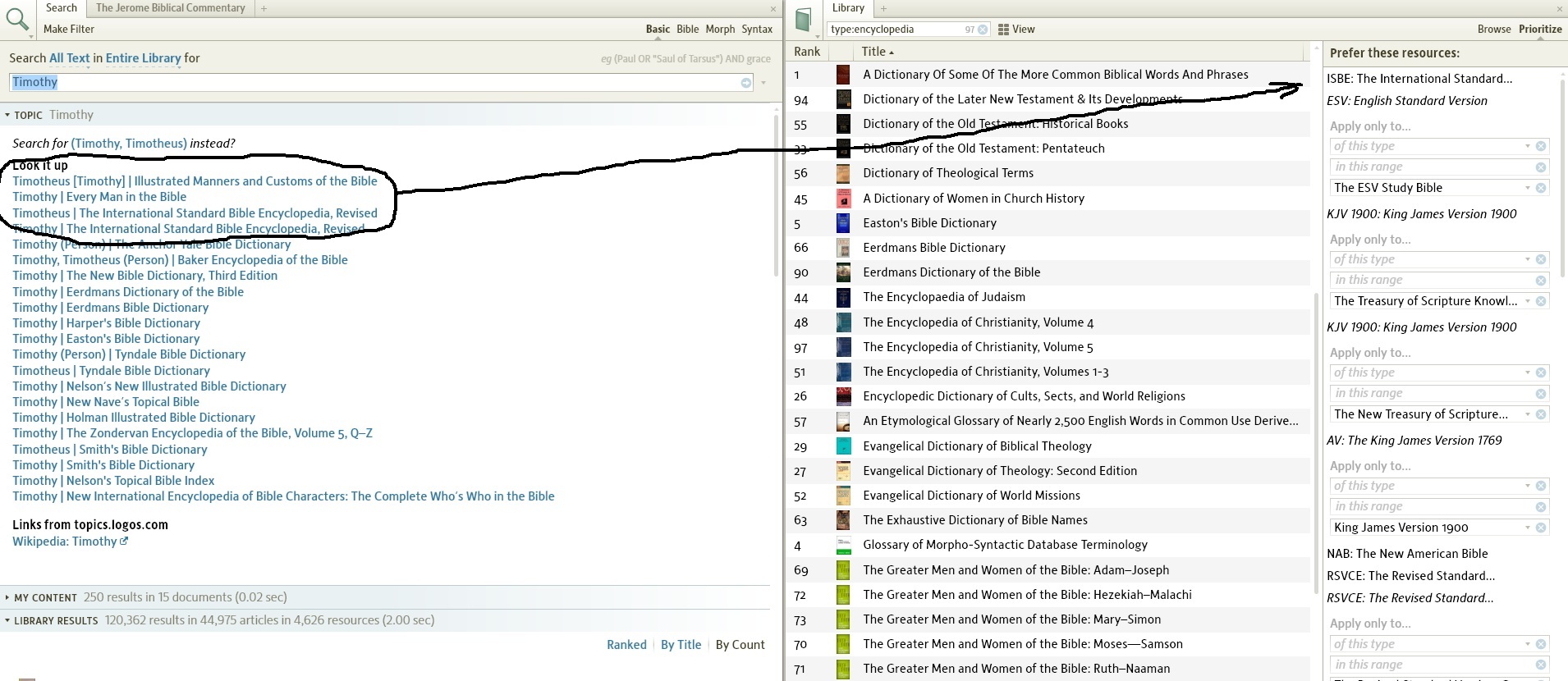The image size is (1568, 681).
Task: Open Timothy | Every Man in the Bible
Action: [99, 197]
